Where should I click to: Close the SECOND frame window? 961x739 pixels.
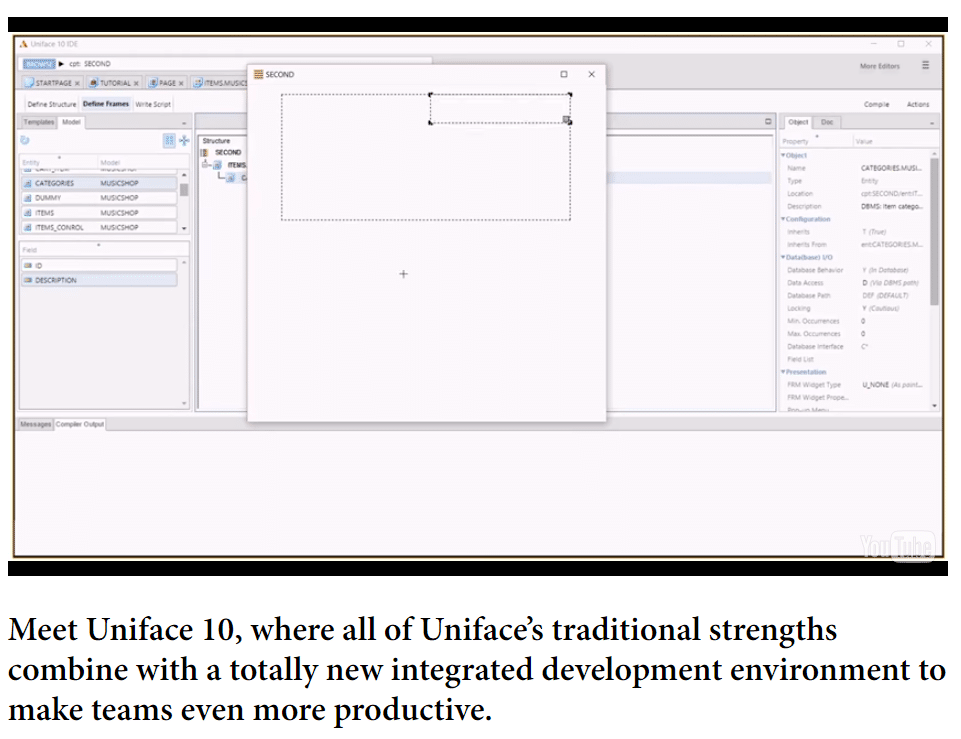[591, 74]
